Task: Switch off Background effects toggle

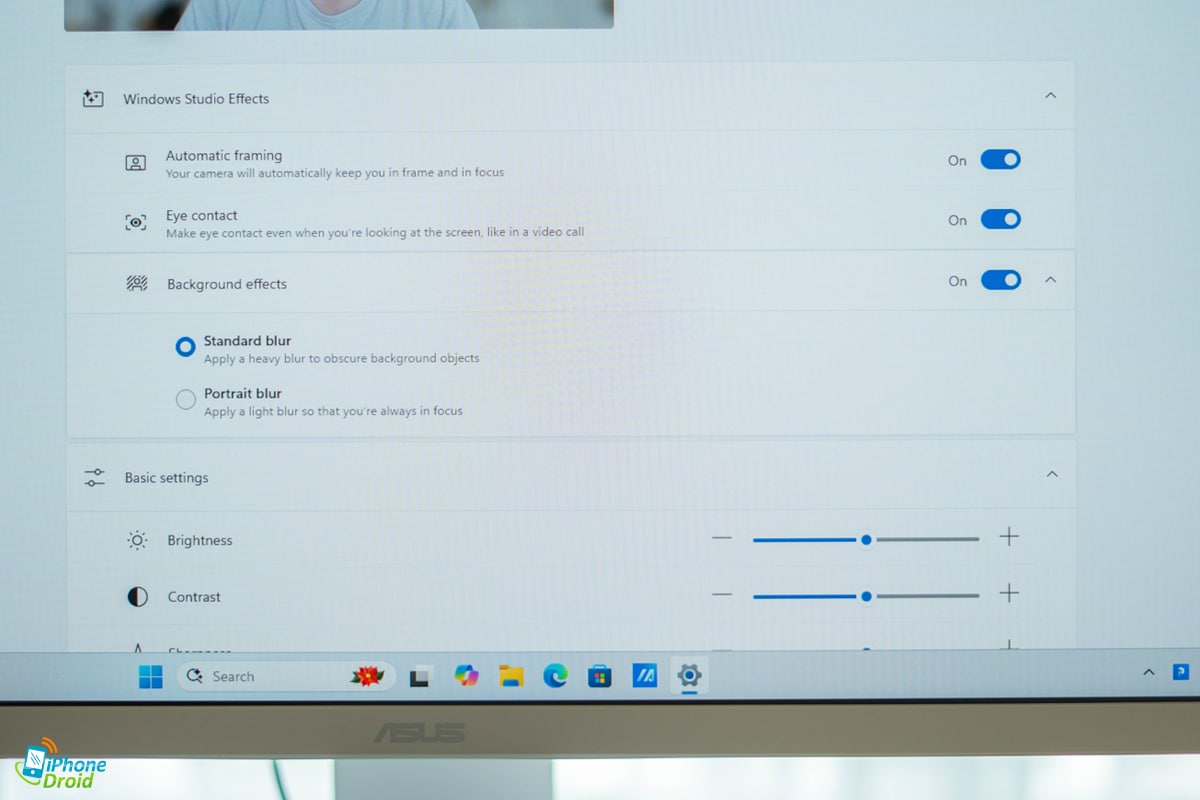Action: coord(1000,281)
